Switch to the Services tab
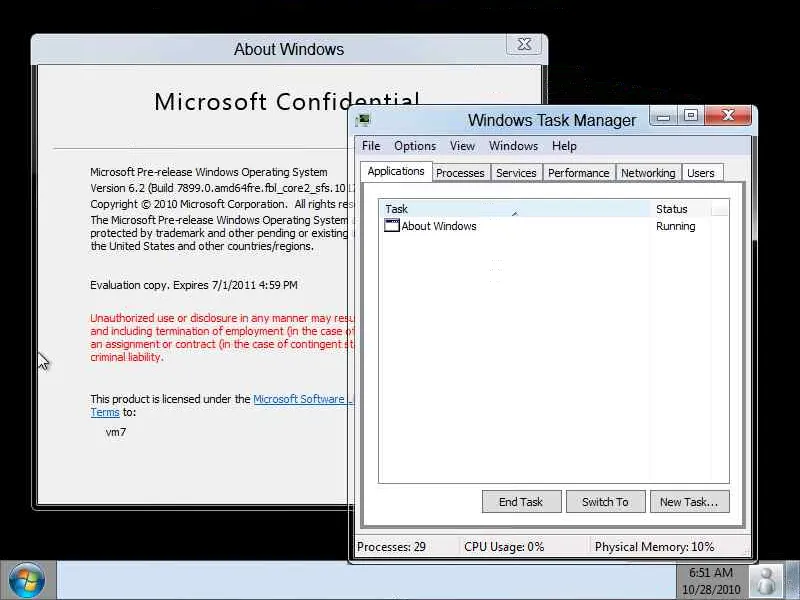This screenshot has width=800, height=600. pyautogui.click(x=516, y=173)
